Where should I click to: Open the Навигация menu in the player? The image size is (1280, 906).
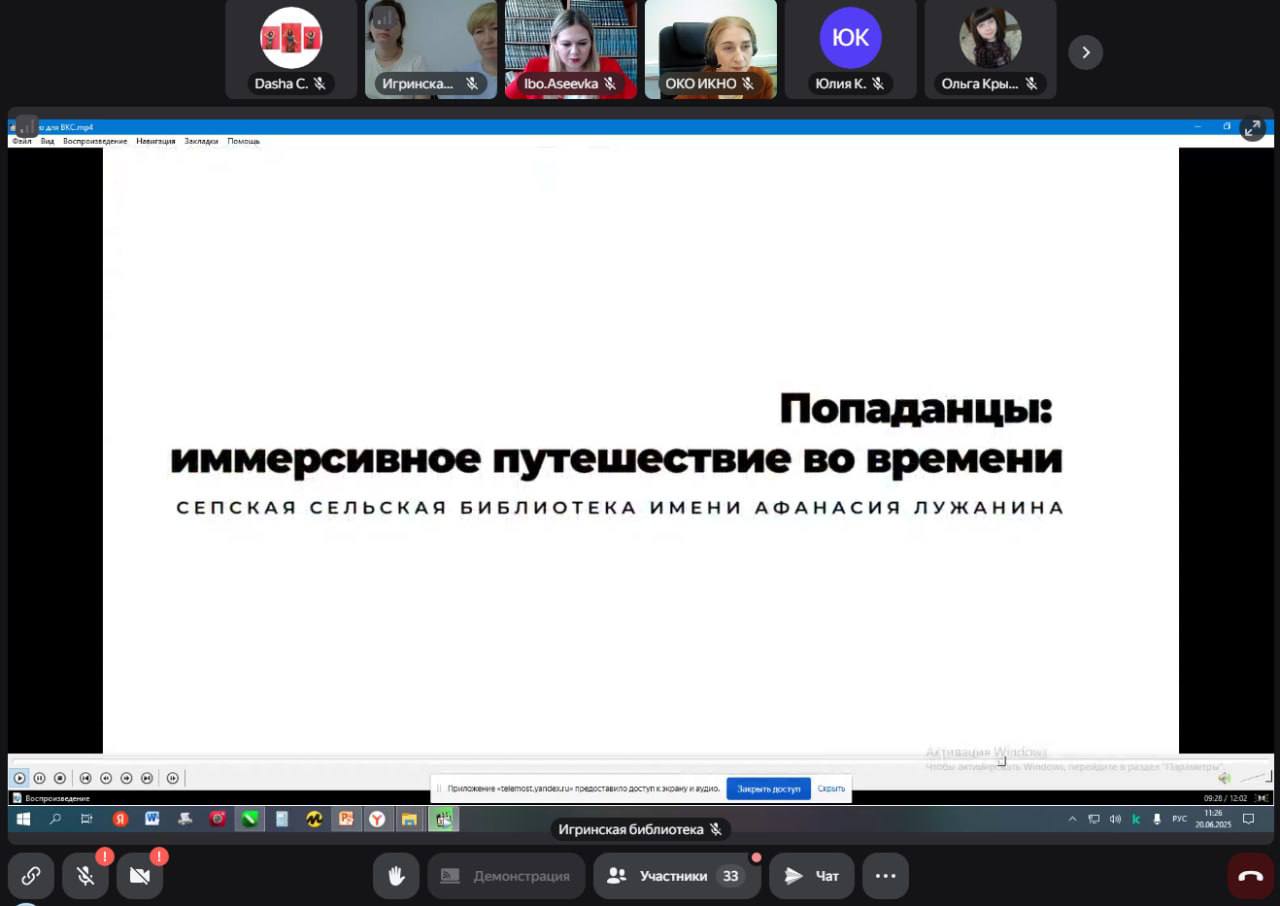click(x=156, y=141)
